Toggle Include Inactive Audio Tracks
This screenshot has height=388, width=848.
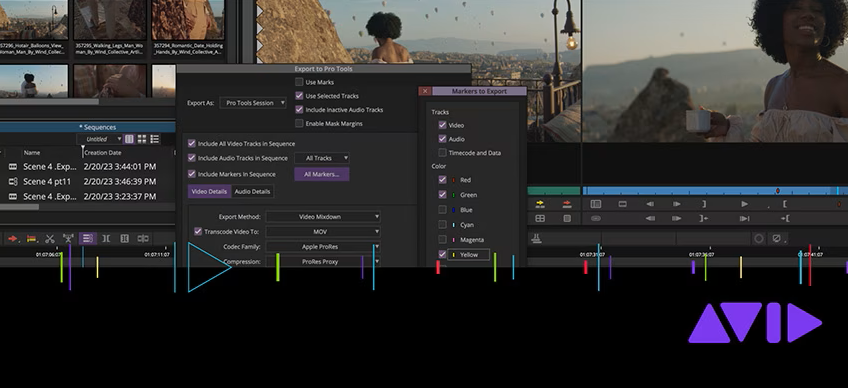(x=299, y=109)
